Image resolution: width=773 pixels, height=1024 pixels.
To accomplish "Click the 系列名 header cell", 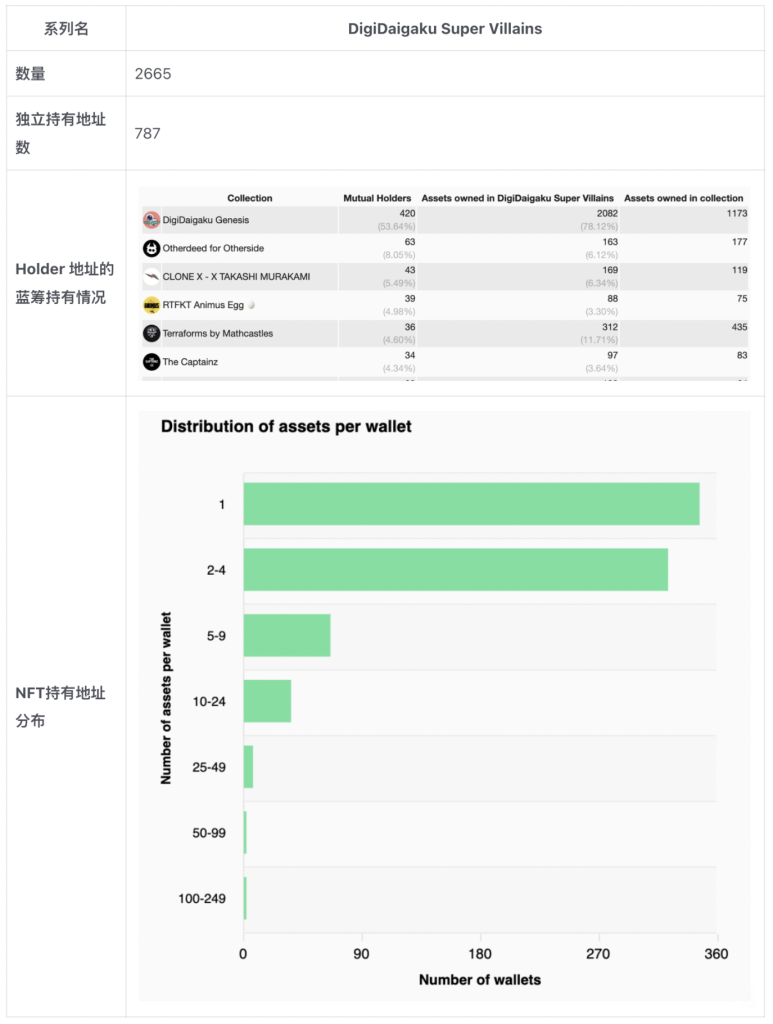I will [x=66, y=29].
